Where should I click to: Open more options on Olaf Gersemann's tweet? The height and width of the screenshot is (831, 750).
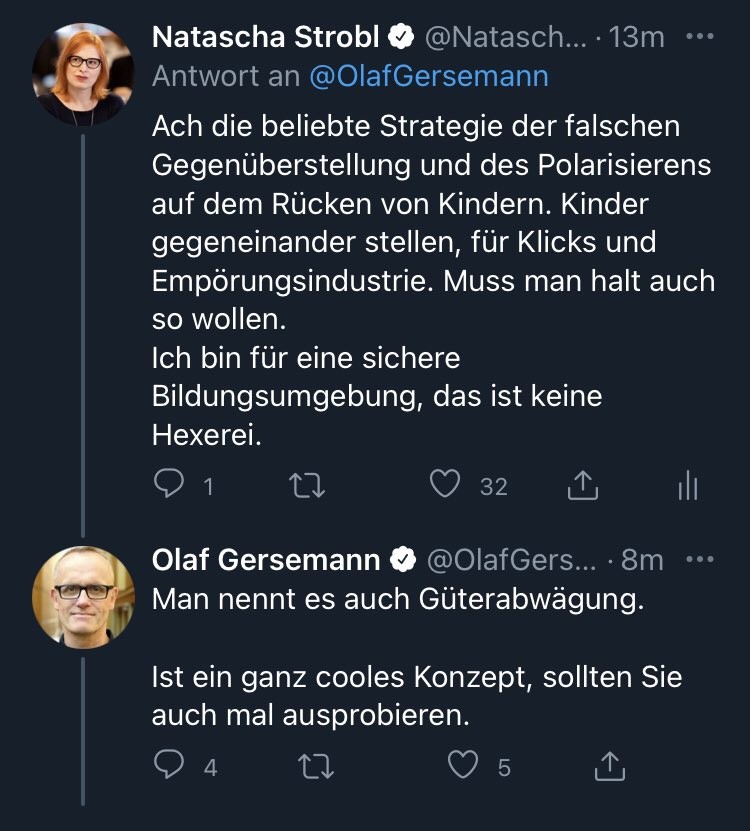[x=700, y=559]
